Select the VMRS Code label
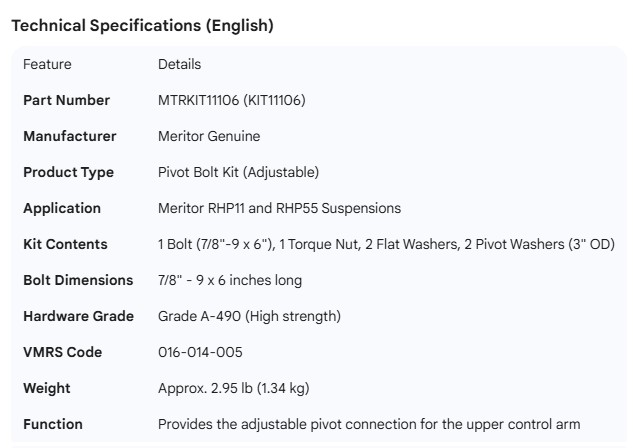The image size is (633, 448). 63,352
